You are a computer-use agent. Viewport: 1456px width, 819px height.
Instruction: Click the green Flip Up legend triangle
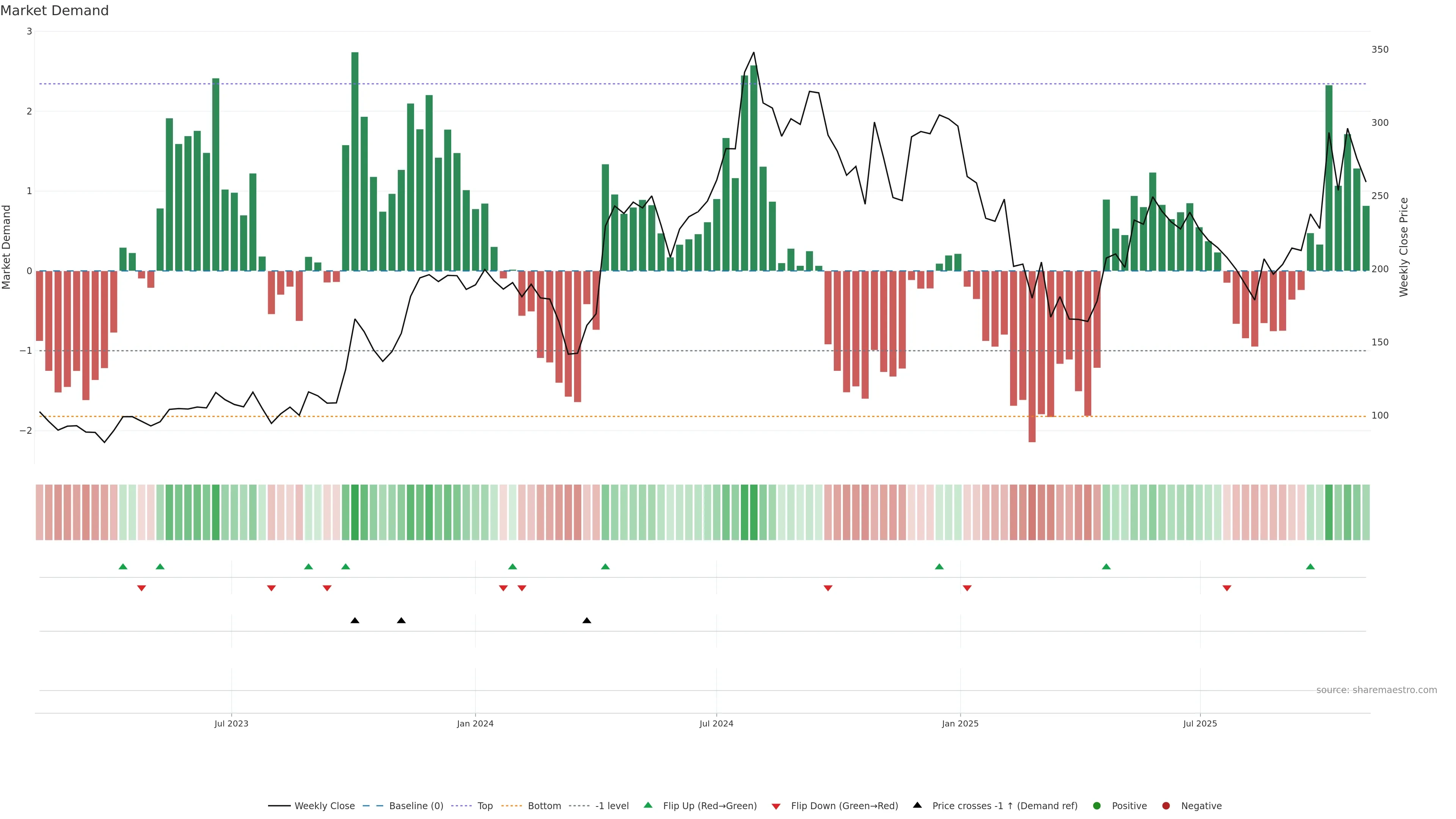pos(648,805)
